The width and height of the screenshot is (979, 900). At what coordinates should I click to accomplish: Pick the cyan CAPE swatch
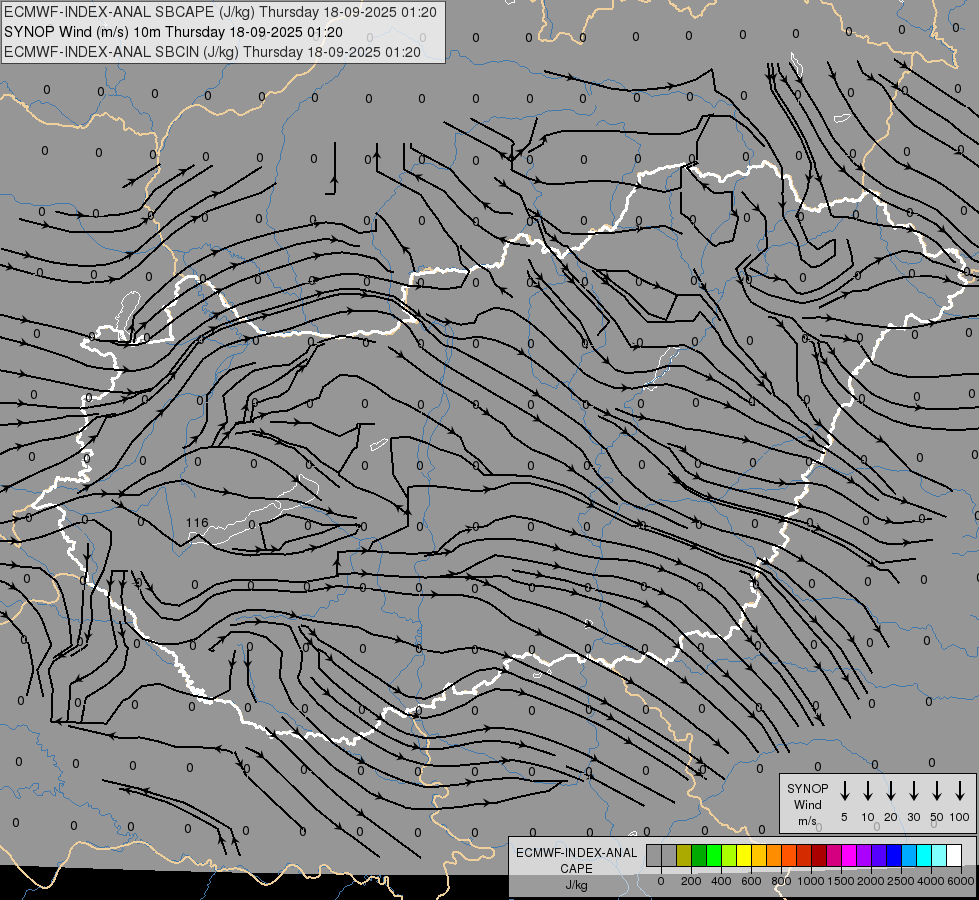point(923,856)
